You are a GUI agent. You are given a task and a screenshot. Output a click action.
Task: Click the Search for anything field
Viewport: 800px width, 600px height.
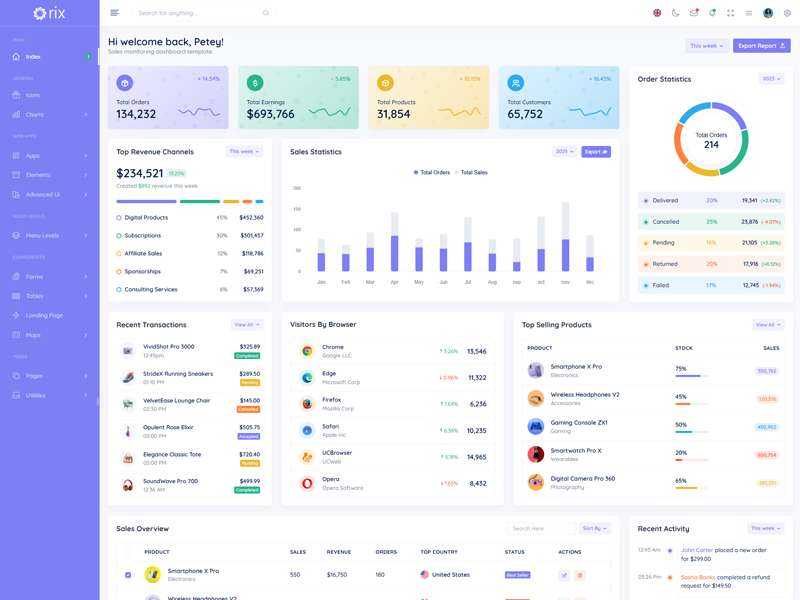(x=200, y=13)
